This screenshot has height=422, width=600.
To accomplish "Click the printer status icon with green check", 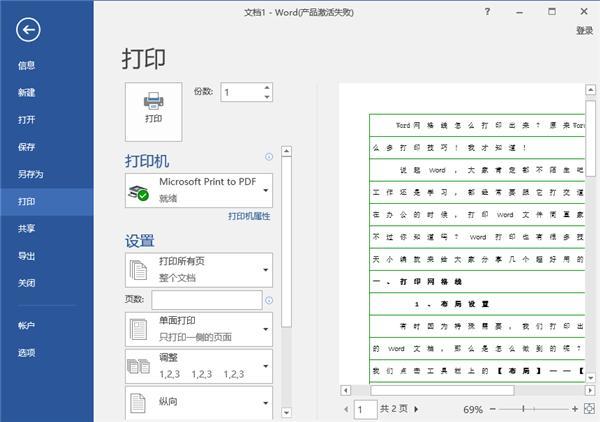I will 139,193.
